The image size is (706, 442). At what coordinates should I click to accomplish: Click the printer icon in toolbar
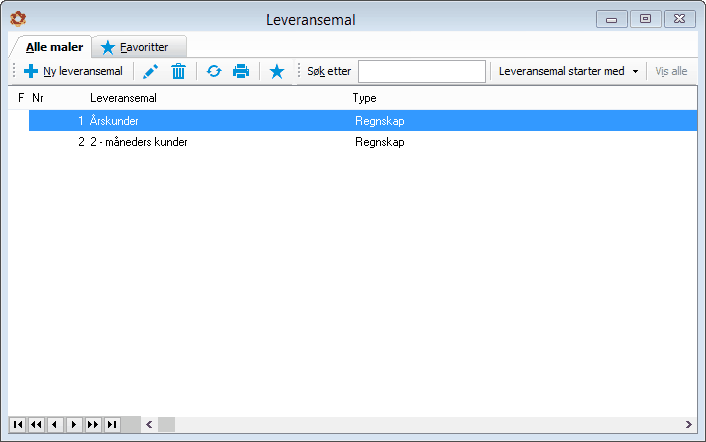[x=241, y=71]
